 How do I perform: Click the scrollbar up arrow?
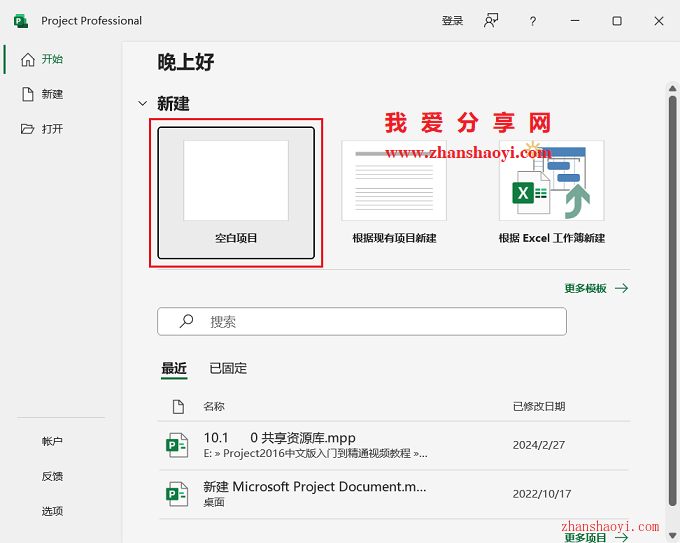pyautogui.click(x=673, y=88)
